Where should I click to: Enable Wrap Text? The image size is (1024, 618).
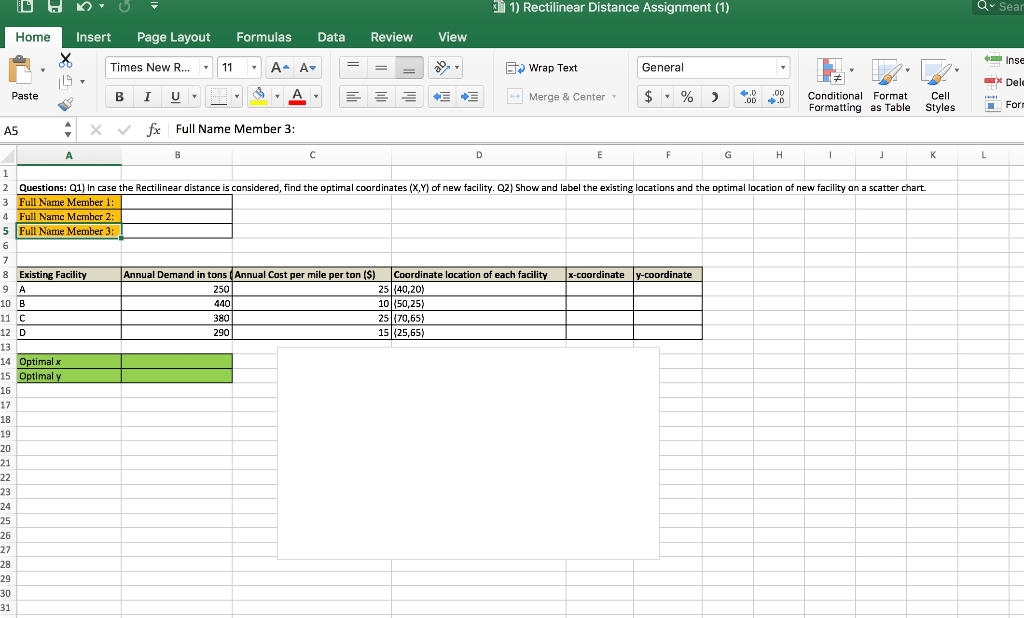coord(545,68)
